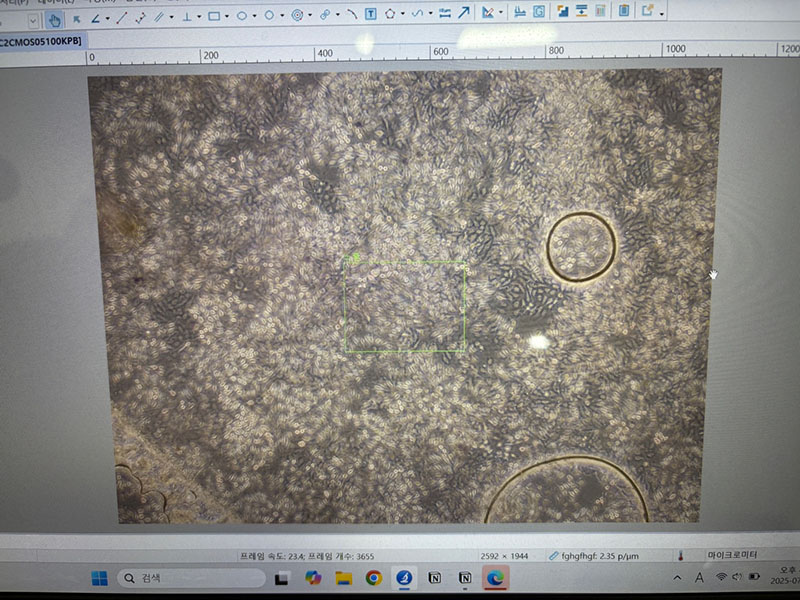Select the perpendicular line tool
The width and height of the screenshot is (800, 600).
pos(187,16)
